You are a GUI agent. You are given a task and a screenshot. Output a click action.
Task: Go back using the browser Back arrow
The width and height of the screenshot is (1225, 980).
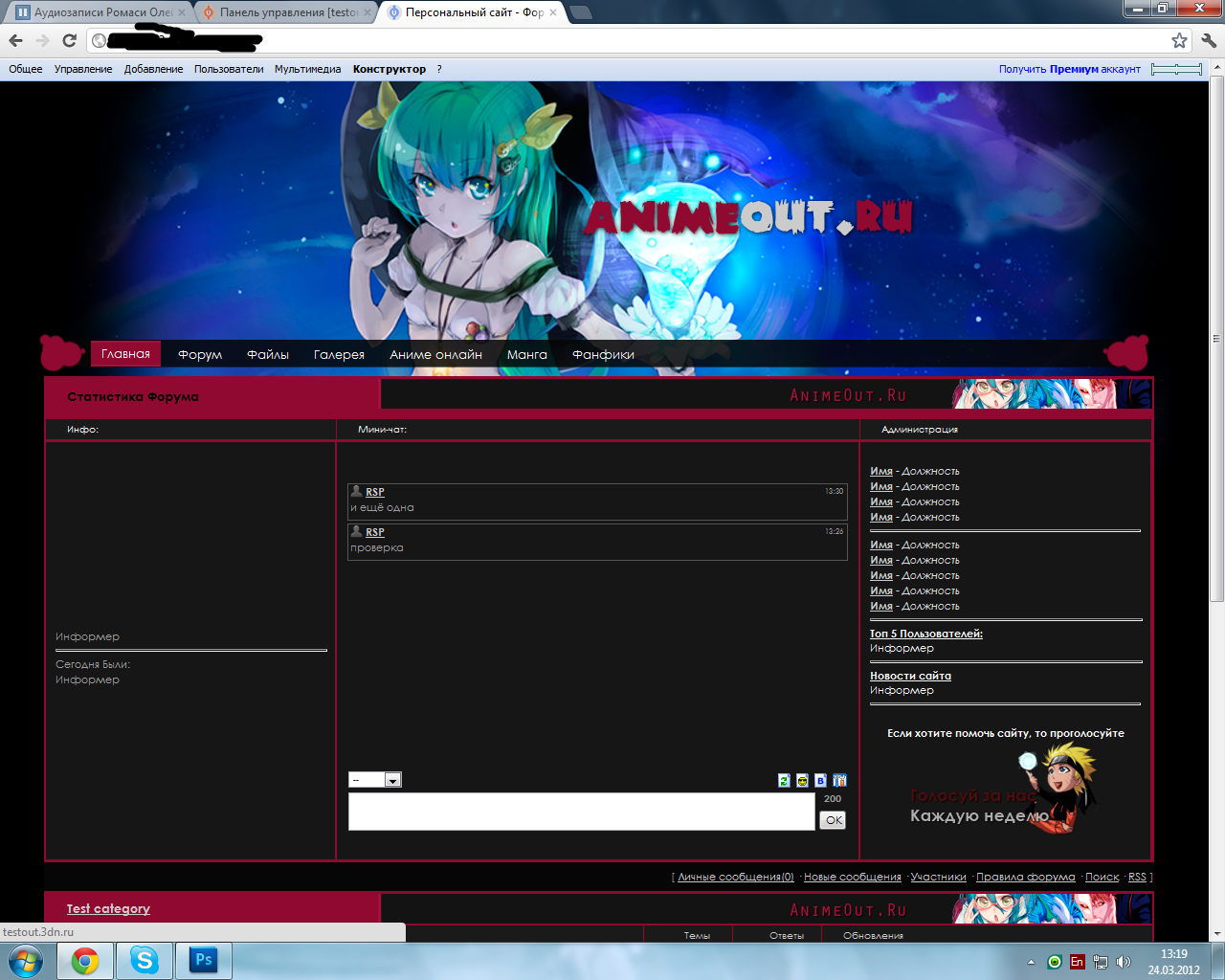click(15, 40)
